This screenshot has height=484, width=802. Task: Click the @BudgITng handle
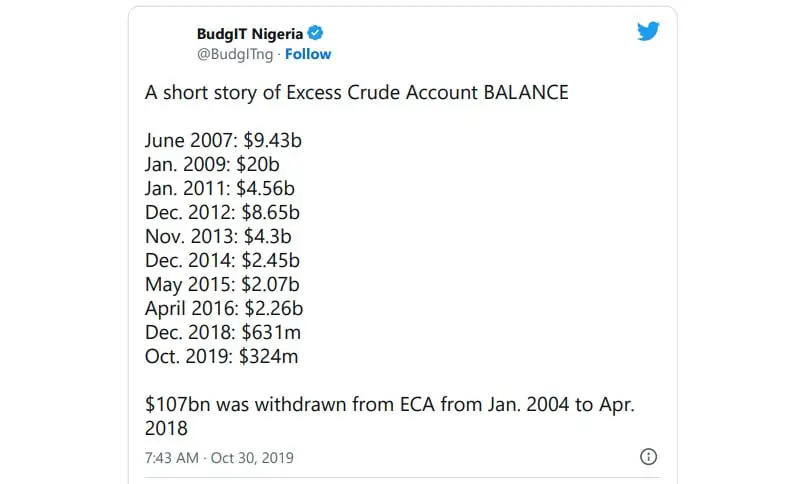pos(235,54)
